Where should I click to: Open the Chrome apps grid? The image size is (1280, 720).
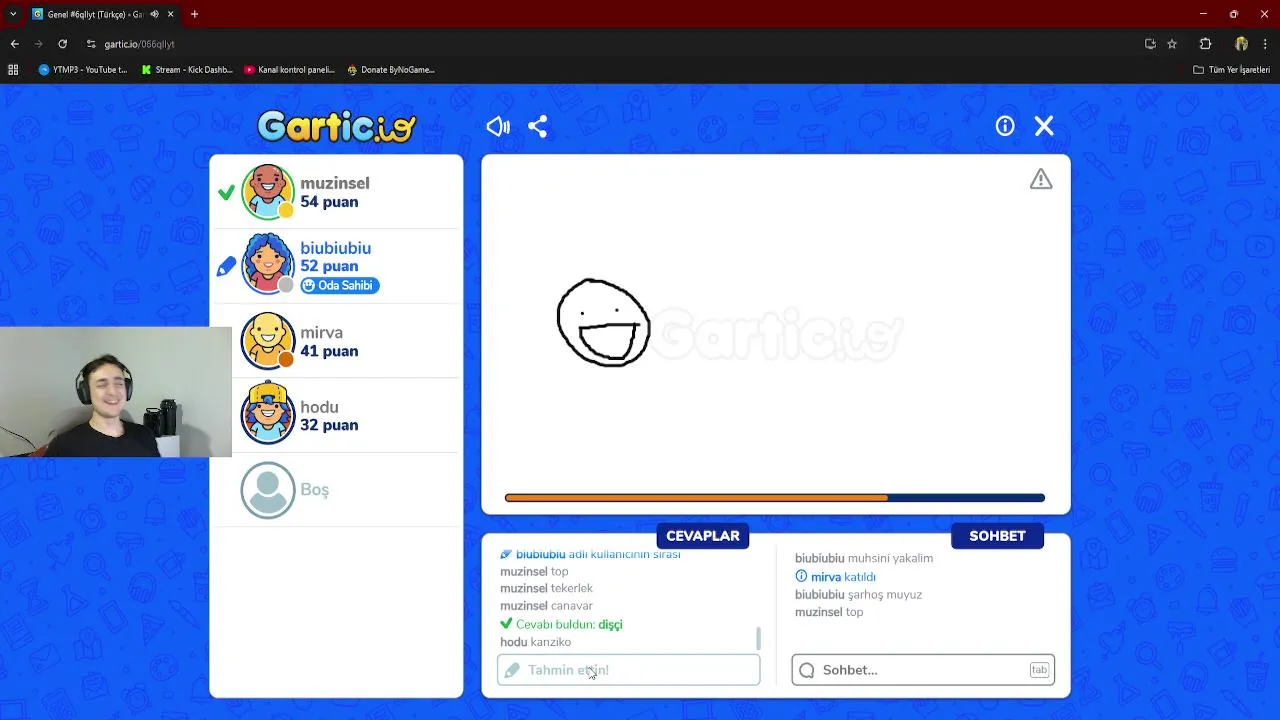pos(13,70)
